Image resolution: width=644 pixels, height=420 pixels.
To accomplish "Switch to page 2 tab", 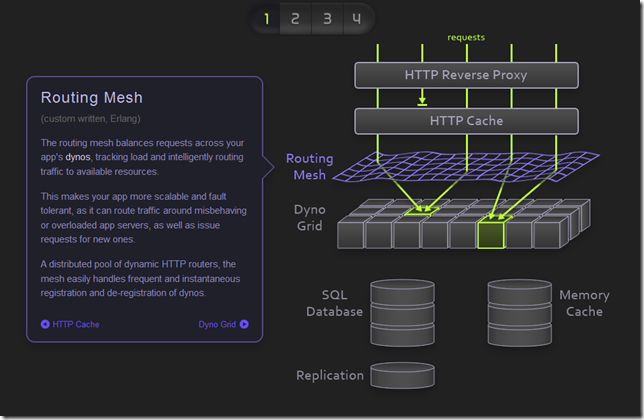I will click(x=296, y=18).
